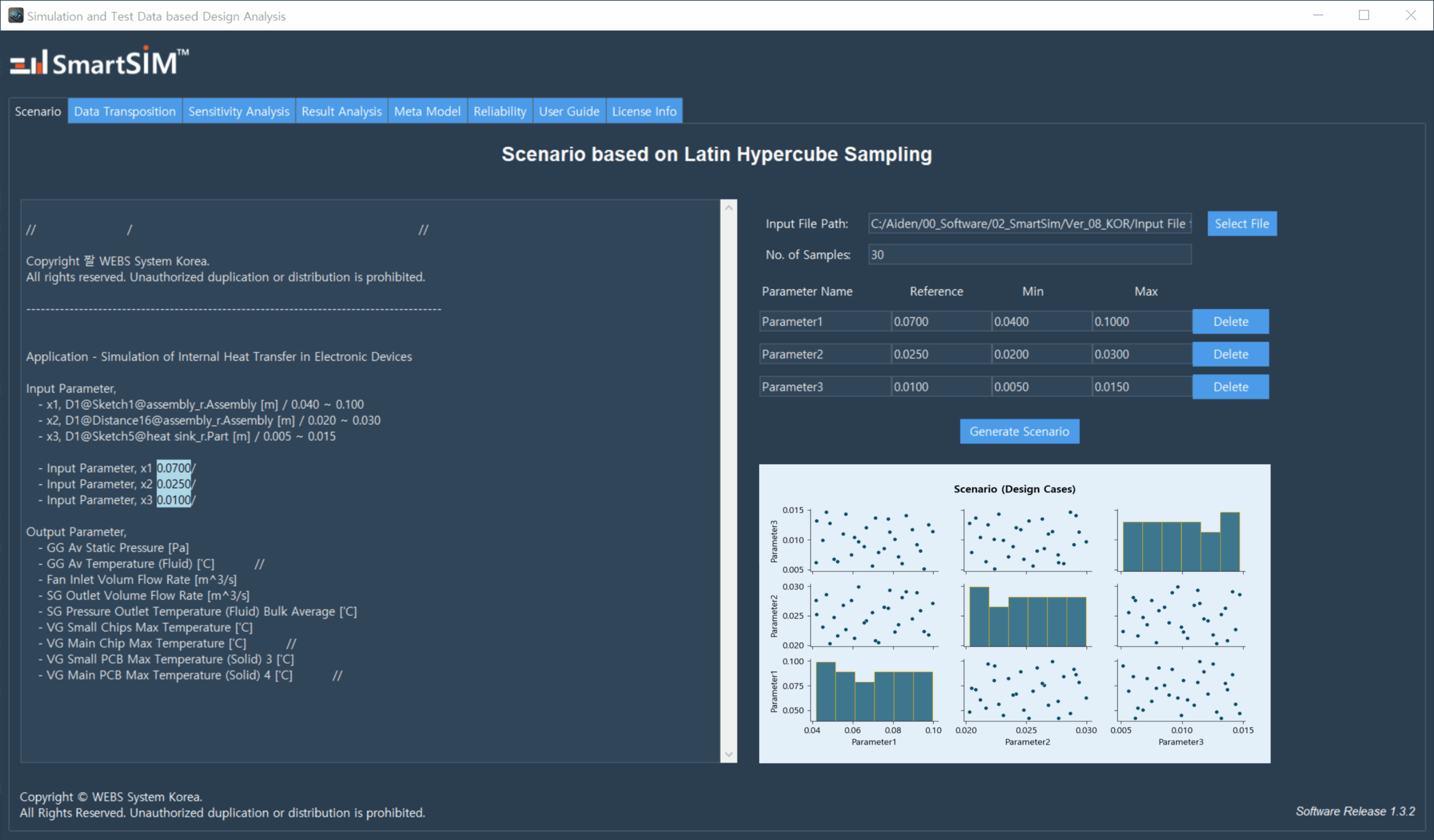The height and width of the screenshot is (840, 1434).
Task: Edit Parameter3 reference value 0.0100
Action: (x=941, y=386)
